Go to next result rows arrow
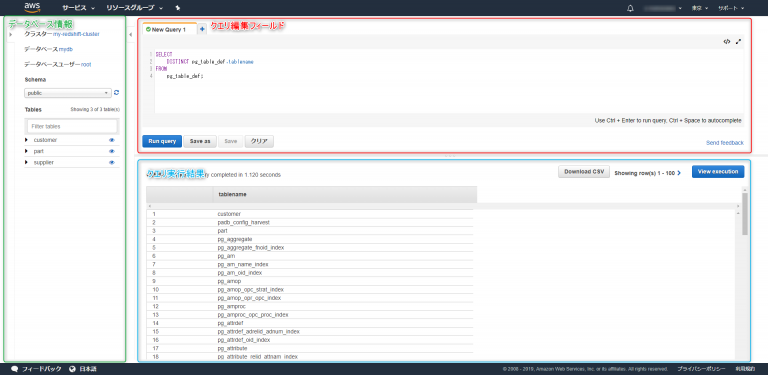768x375 pixels. click(x=679, y=173)
